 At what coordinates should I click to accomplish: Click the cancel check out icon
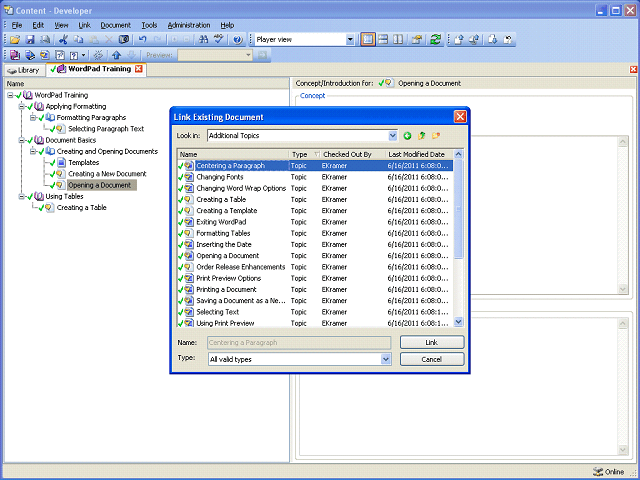[508, 40]
